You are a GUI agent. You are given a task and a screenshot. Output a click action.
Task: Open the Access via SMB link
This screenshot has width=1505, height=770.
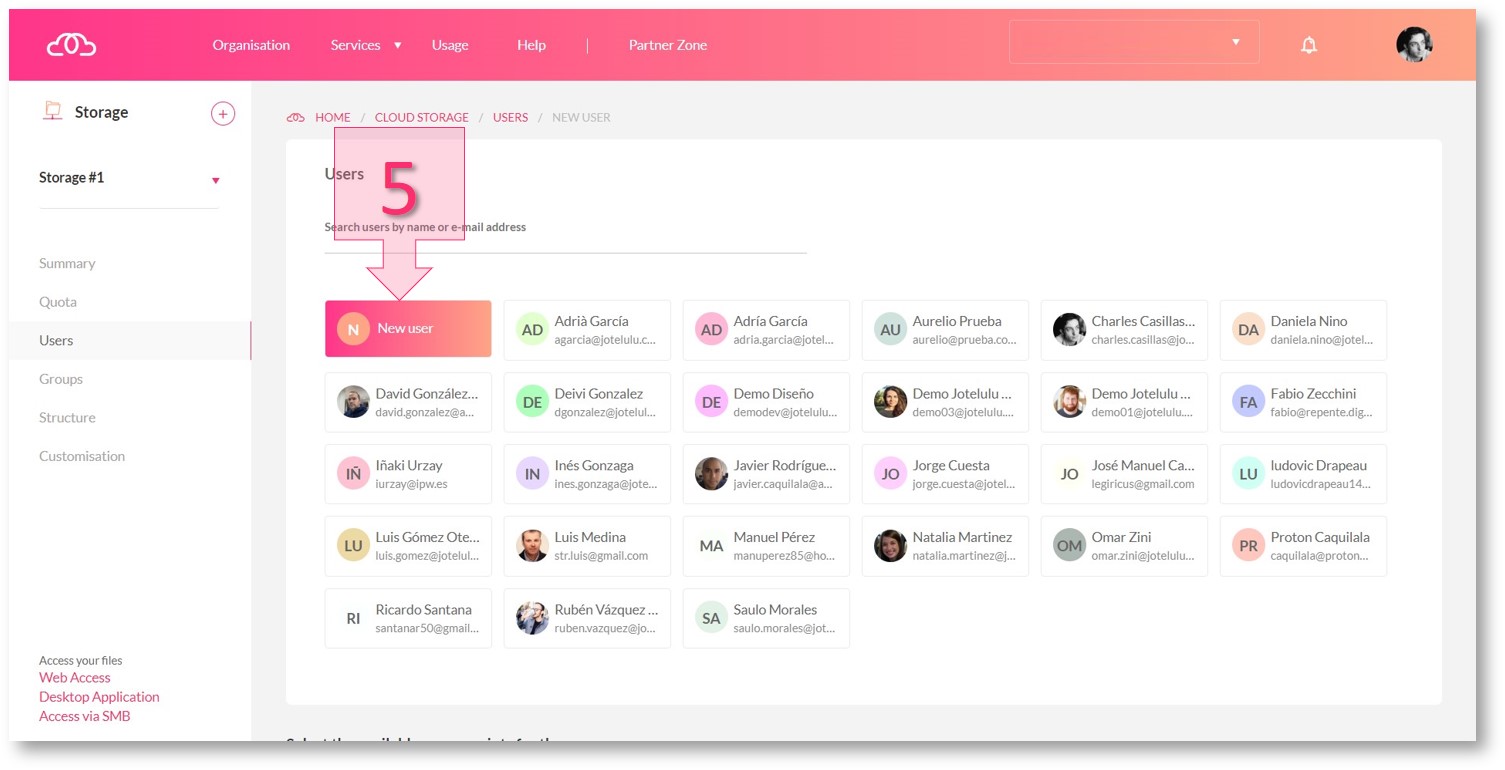(85, 716)
